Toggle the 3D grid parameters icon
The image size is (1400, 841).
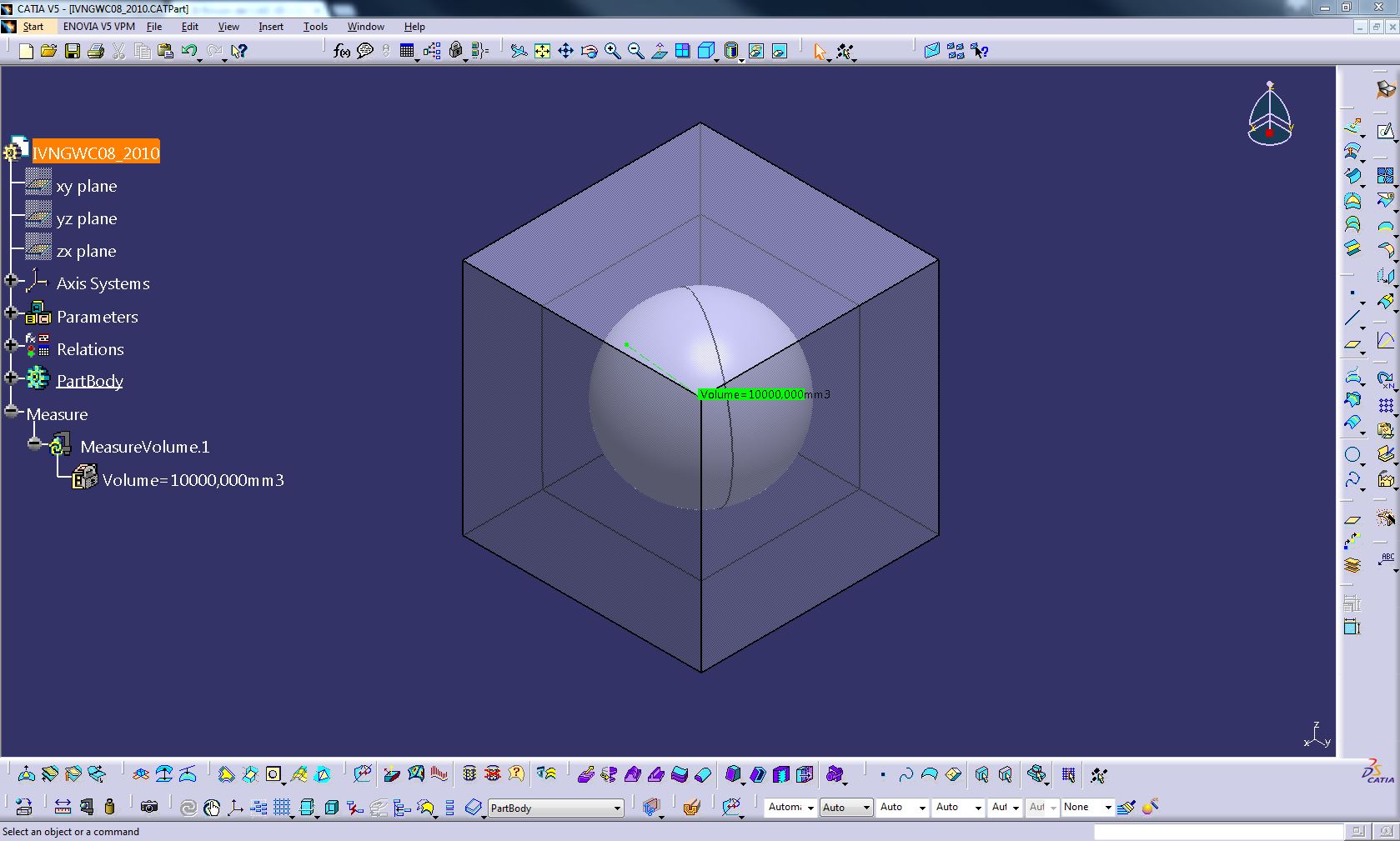[1069, 775]
